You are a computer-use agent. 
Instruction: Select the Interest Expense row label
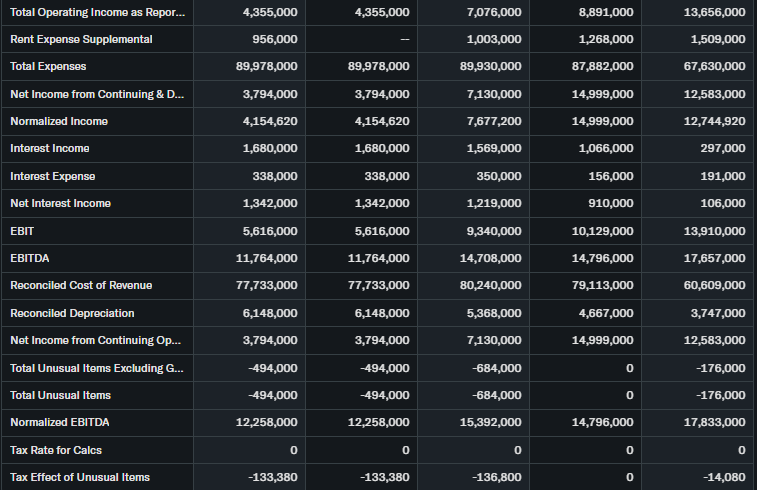point(53,176)
